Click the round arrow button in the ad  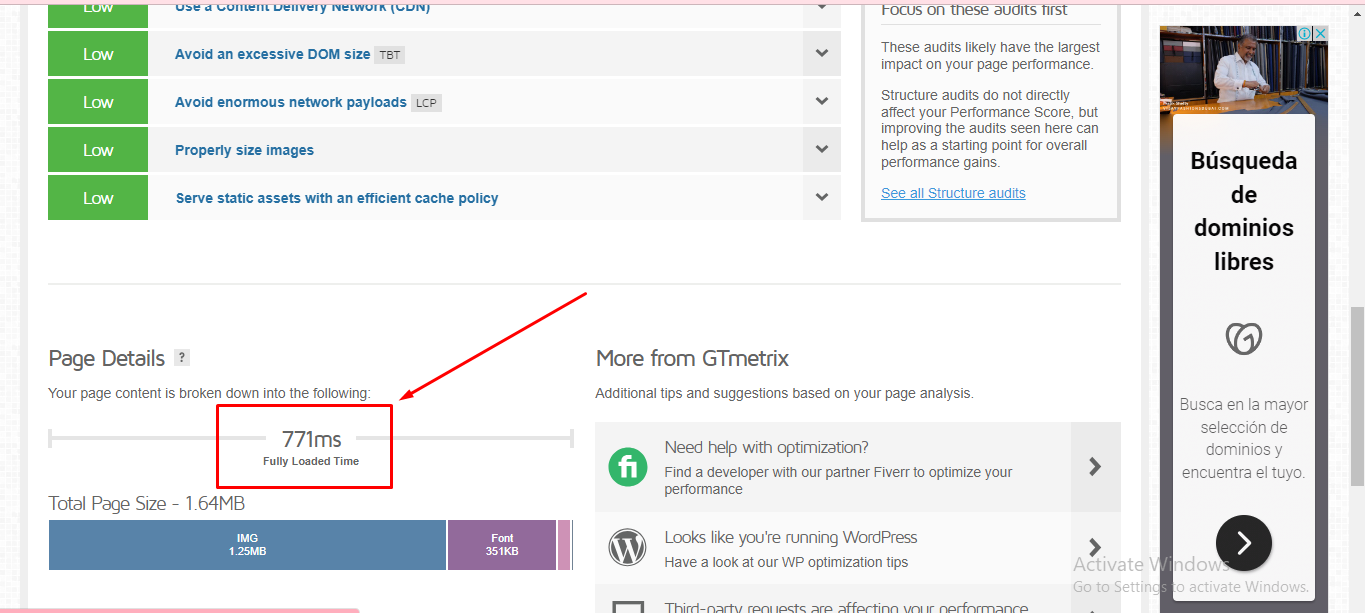coord(1243,543)
